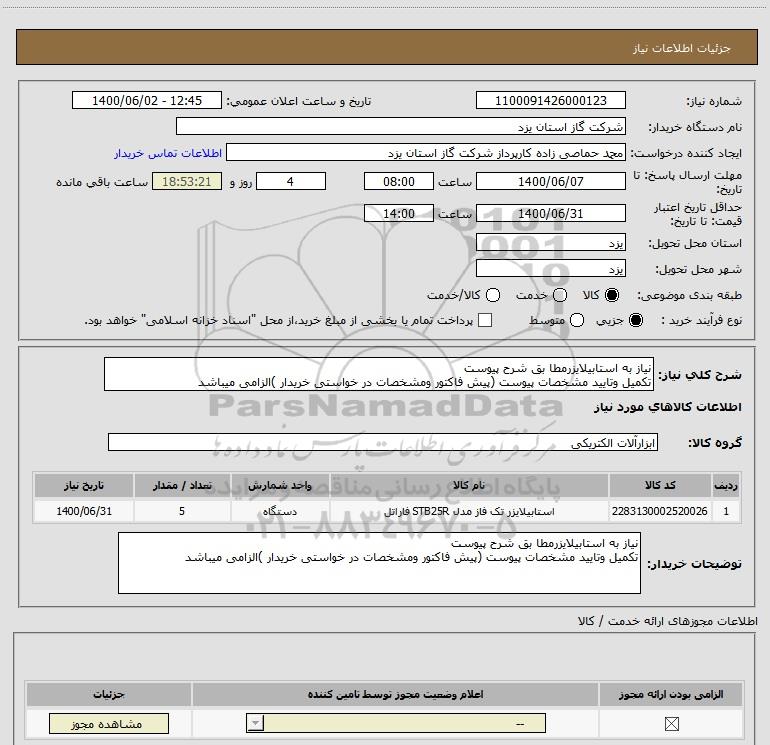Click the شهر محل تحویل field
This screenshot has height=745, width=770.
[550, 268]
